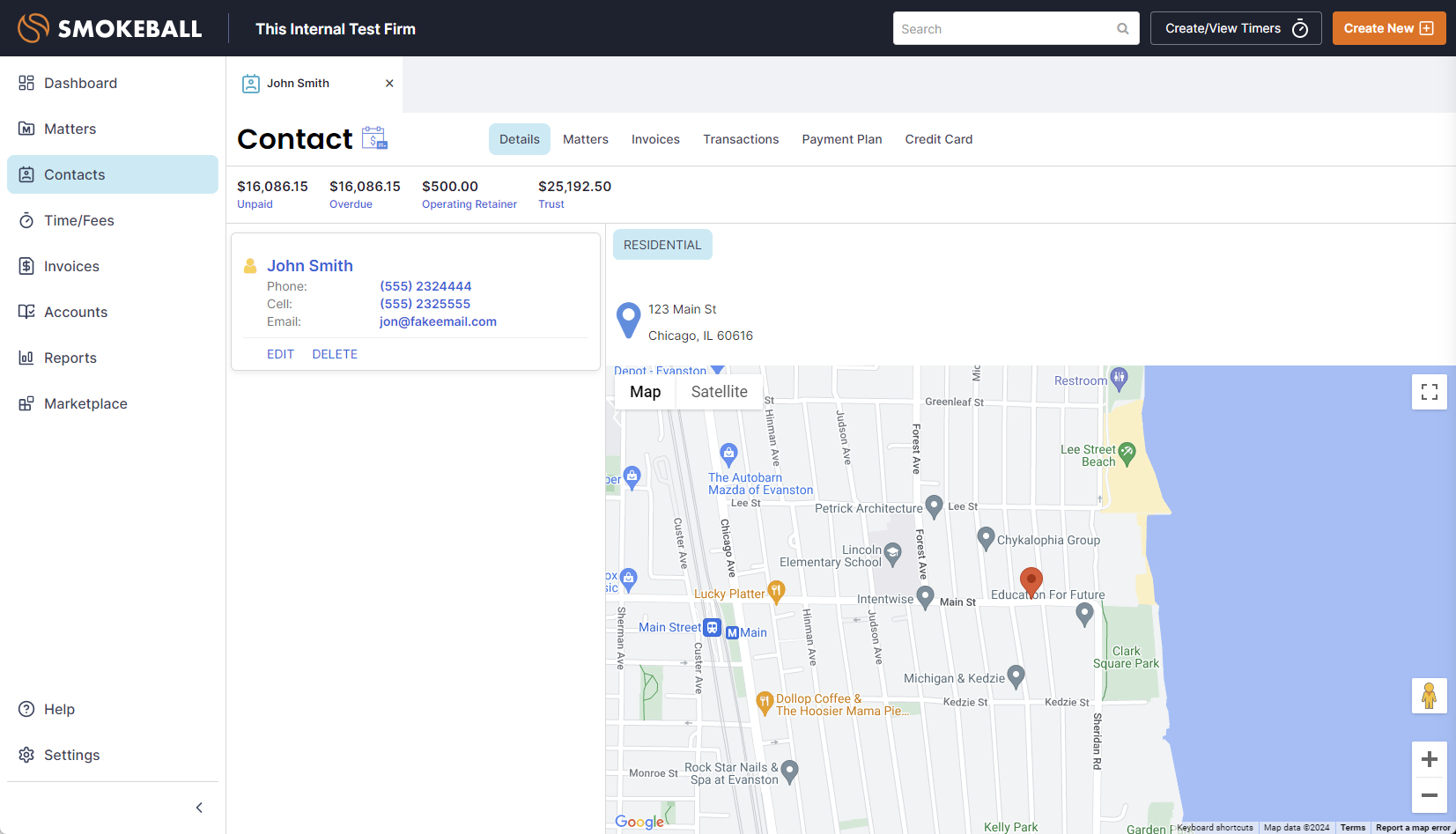Navigate to Accounts in sidebar
Image resolution: width=1456 pixels, height=834 pixels.
(x=113, y=312)
